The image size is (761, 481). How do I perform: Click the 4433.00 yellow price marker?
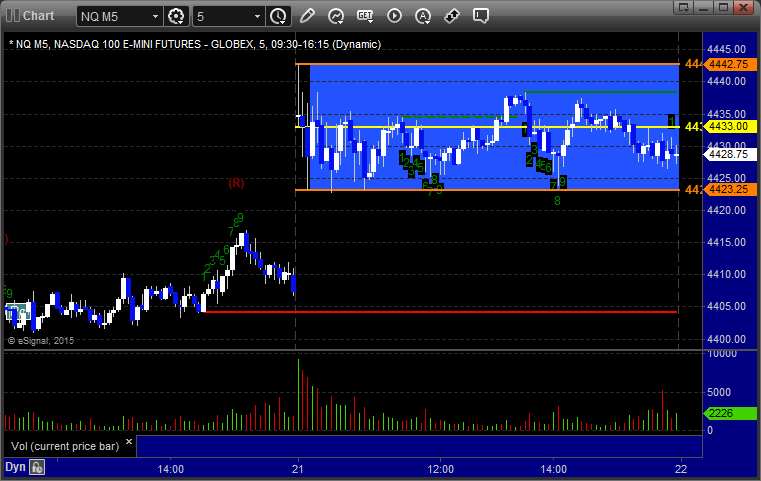click(729, 127)
